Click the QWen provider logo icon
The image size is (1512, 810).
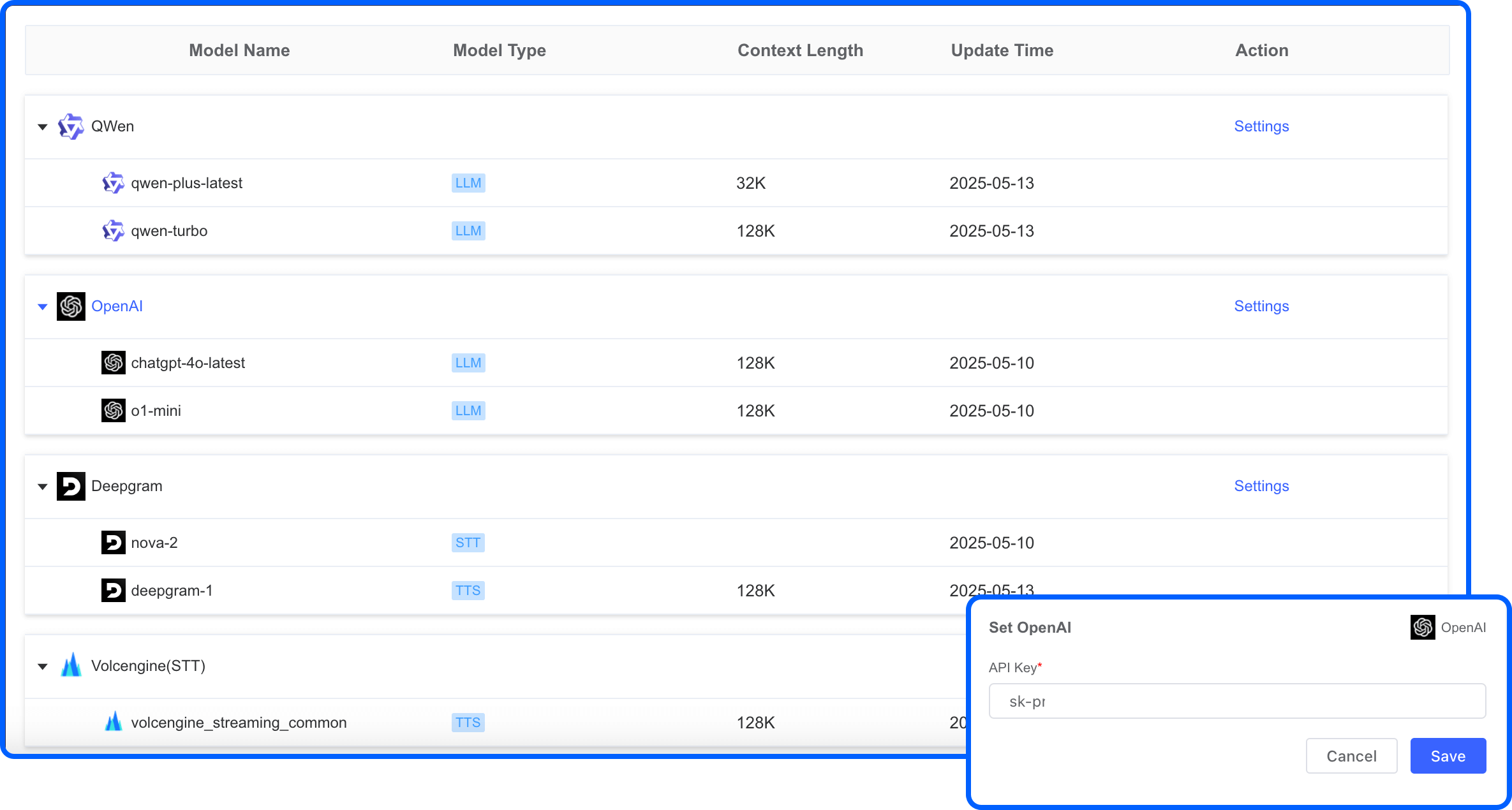(71, 126)
